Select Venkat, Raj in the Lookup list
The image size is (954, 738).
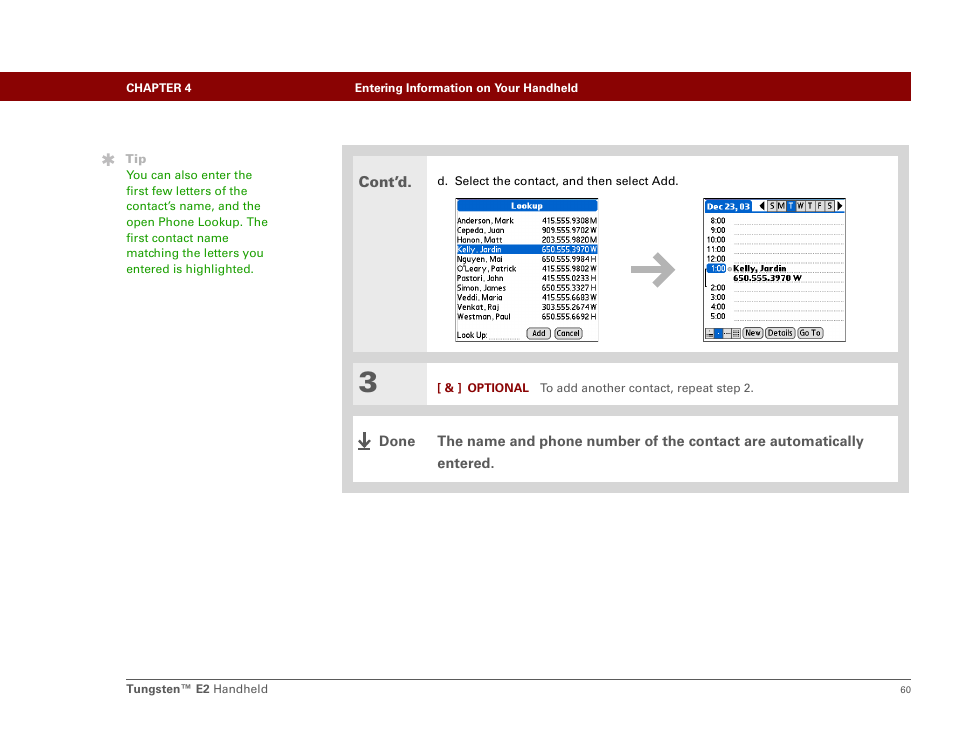(x=527, y=307)
